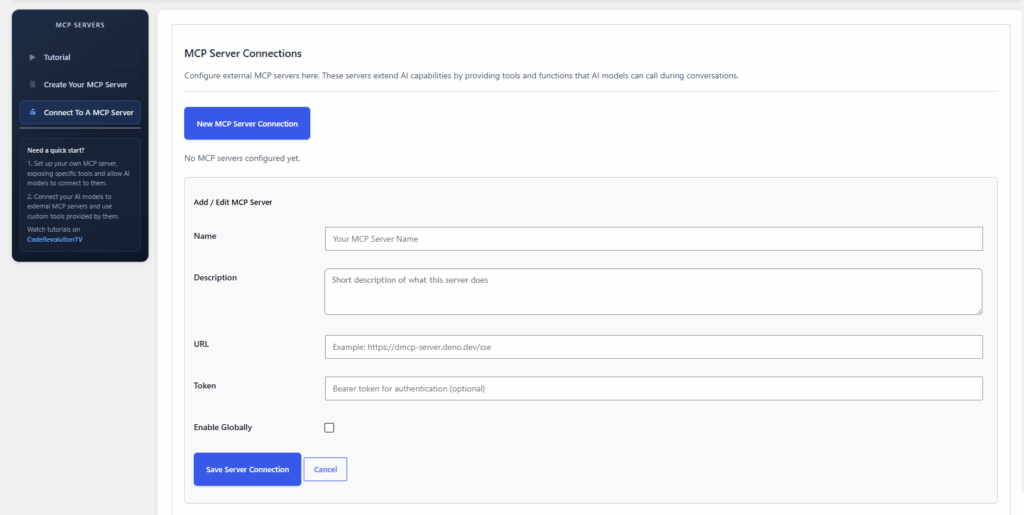The width and height of the screenshot is (1024, 515).
Task: Select Connect To A MCP Server item
Action: tap(80, 112)
